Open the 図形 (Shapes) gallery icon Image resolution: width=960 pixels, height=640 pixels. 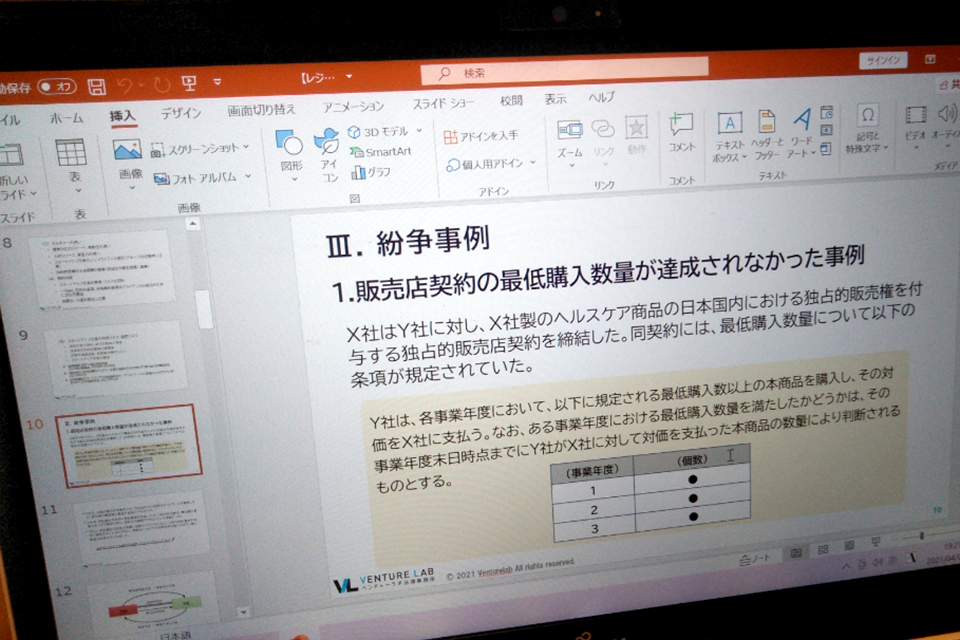(x=289, y=142)
